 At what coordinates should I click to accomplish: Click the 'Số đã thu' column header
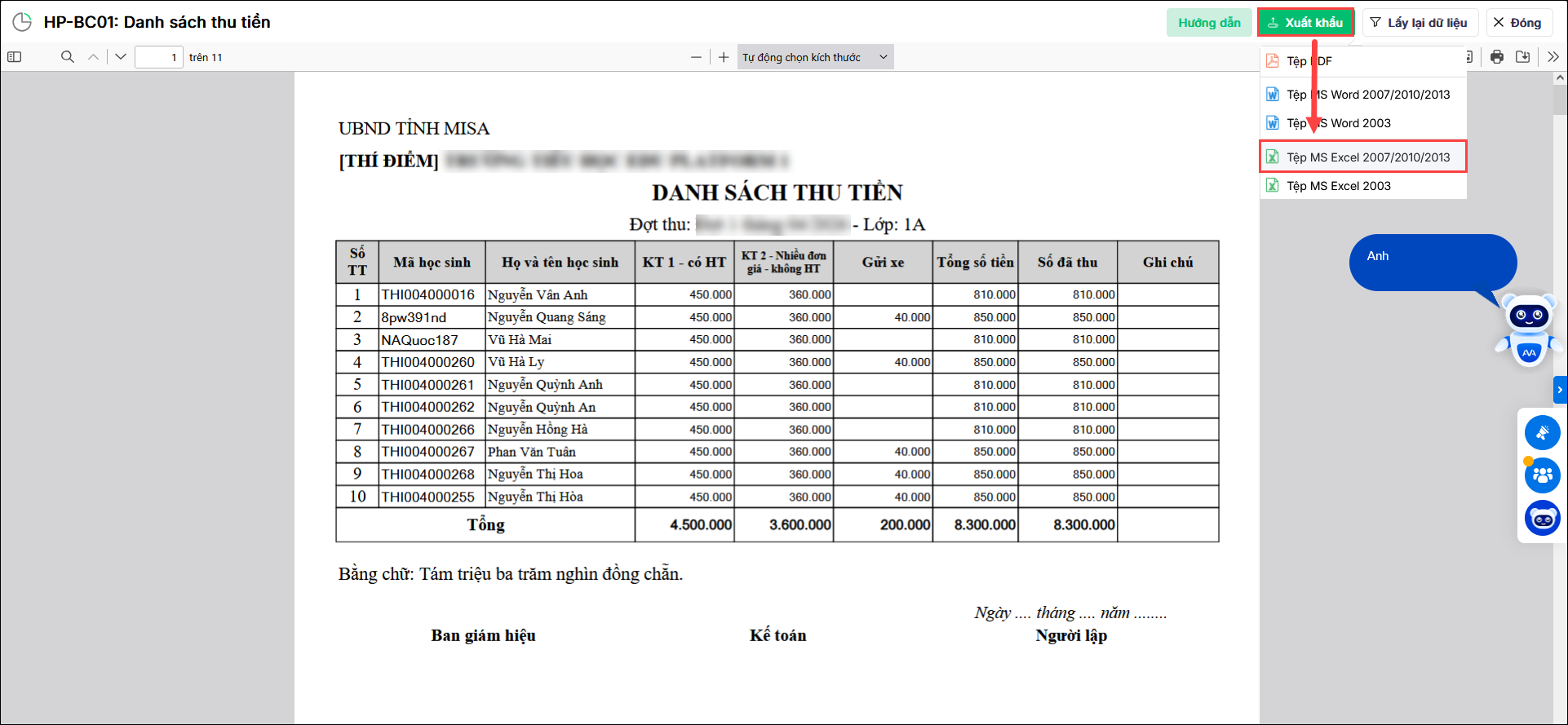click(x=1067, y=262)
